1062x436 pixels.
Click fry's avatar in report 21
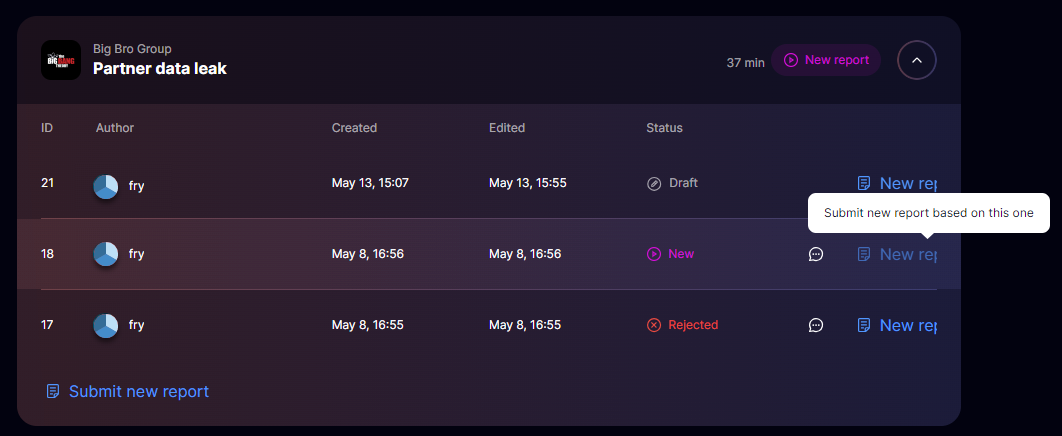(106, 186)
